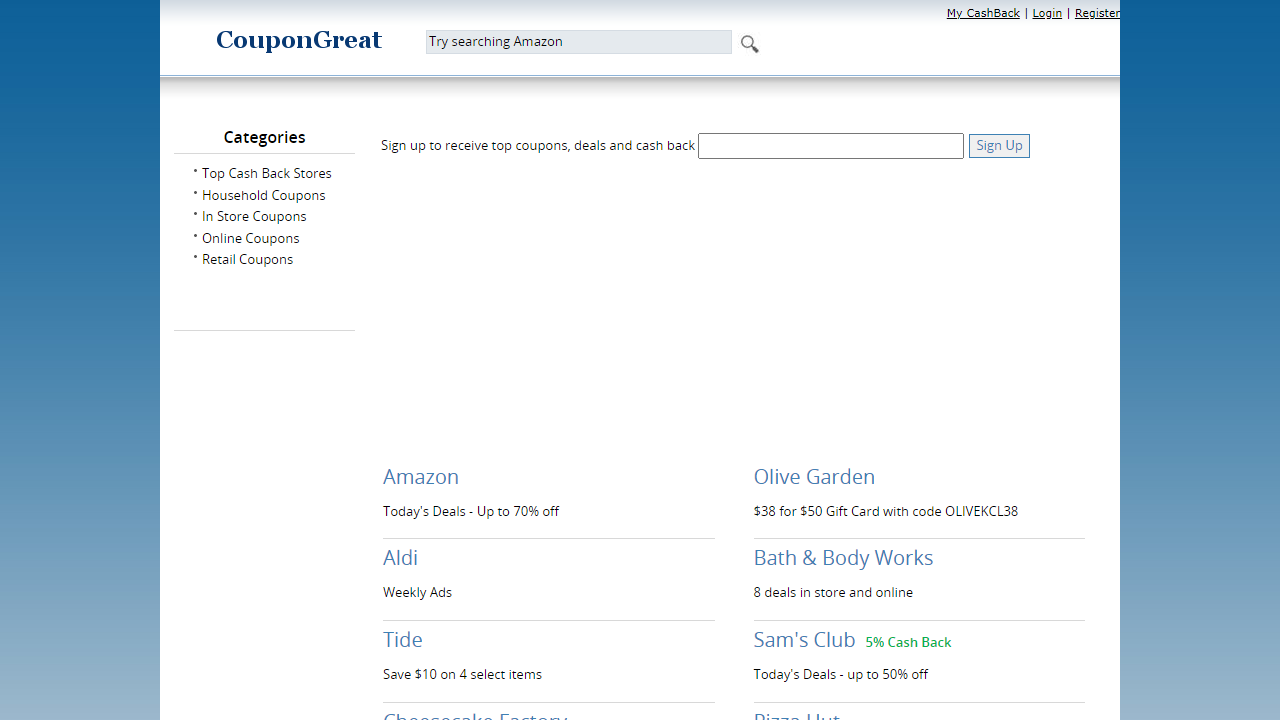Open the Amazon store heading
This screenshot has height=720, width=1280.
[421, 477]
